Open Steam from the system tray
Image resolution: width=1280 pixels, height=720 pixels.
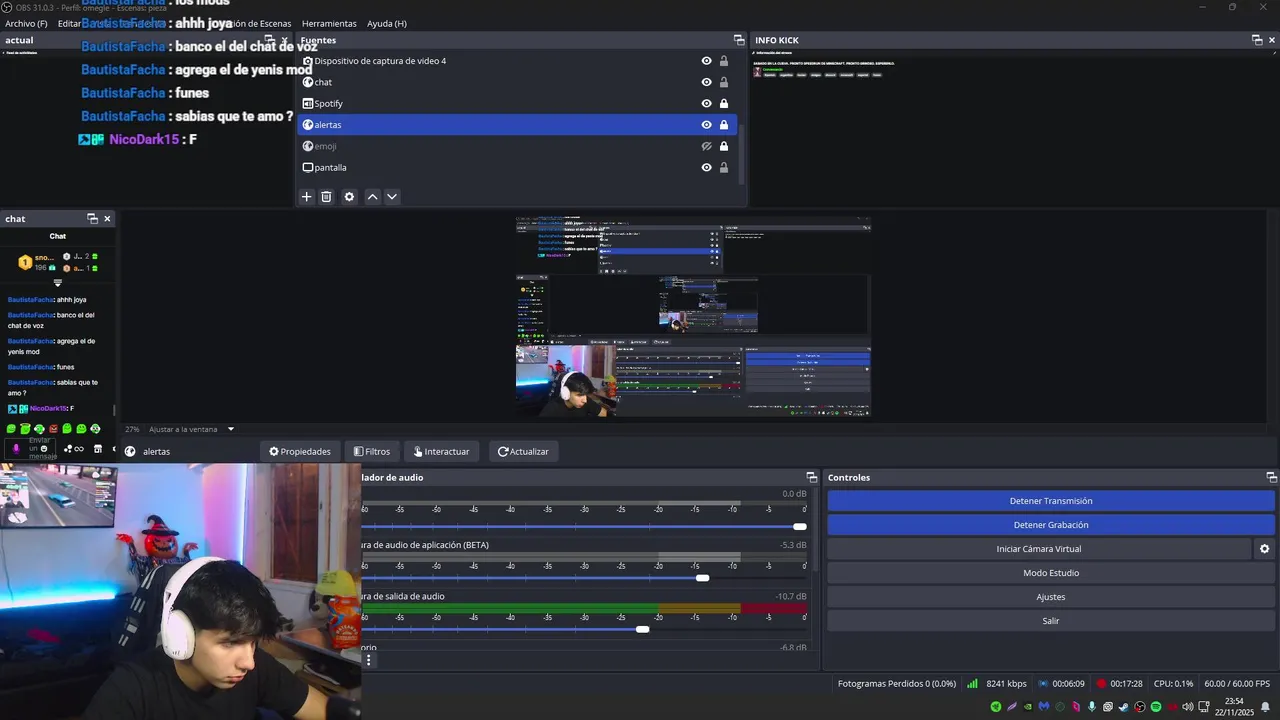(1124, 707)
